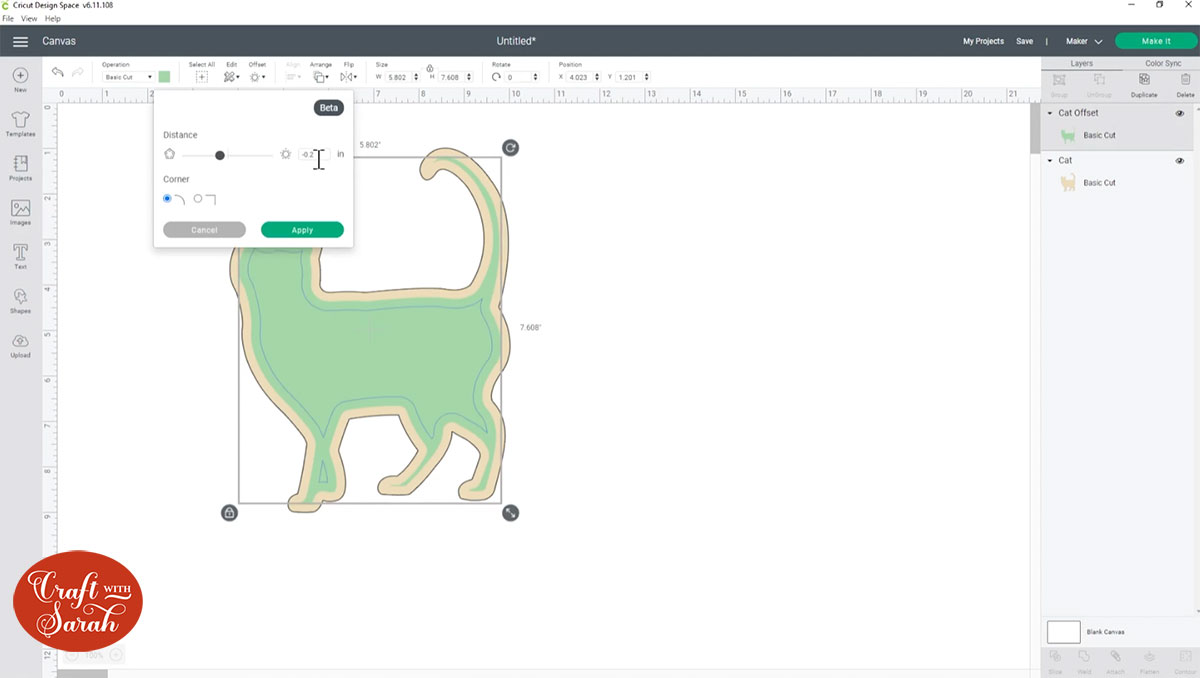Open the View menu
Image resolution: width=1200 pixels, height=678 pixels.
tap(29, 18)
